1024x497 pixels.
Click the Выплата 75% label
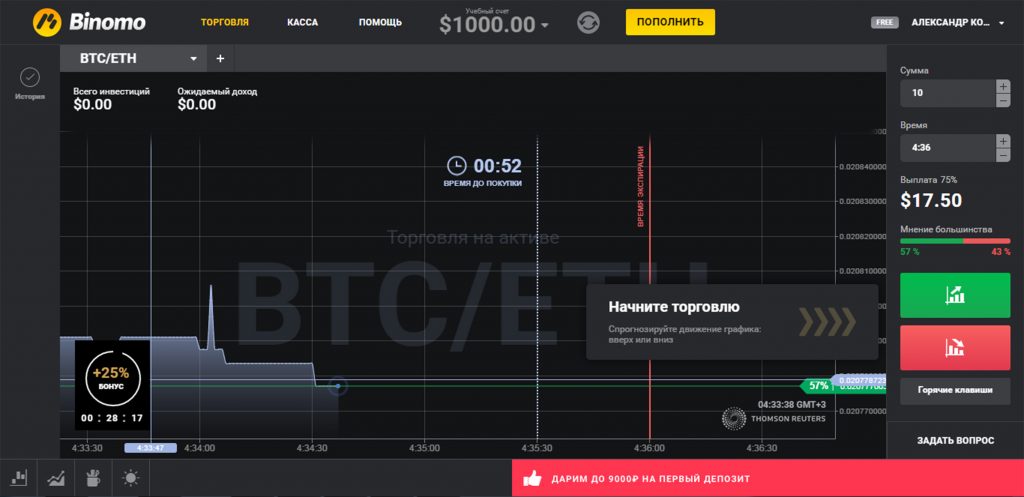click(x=928, y=180)
